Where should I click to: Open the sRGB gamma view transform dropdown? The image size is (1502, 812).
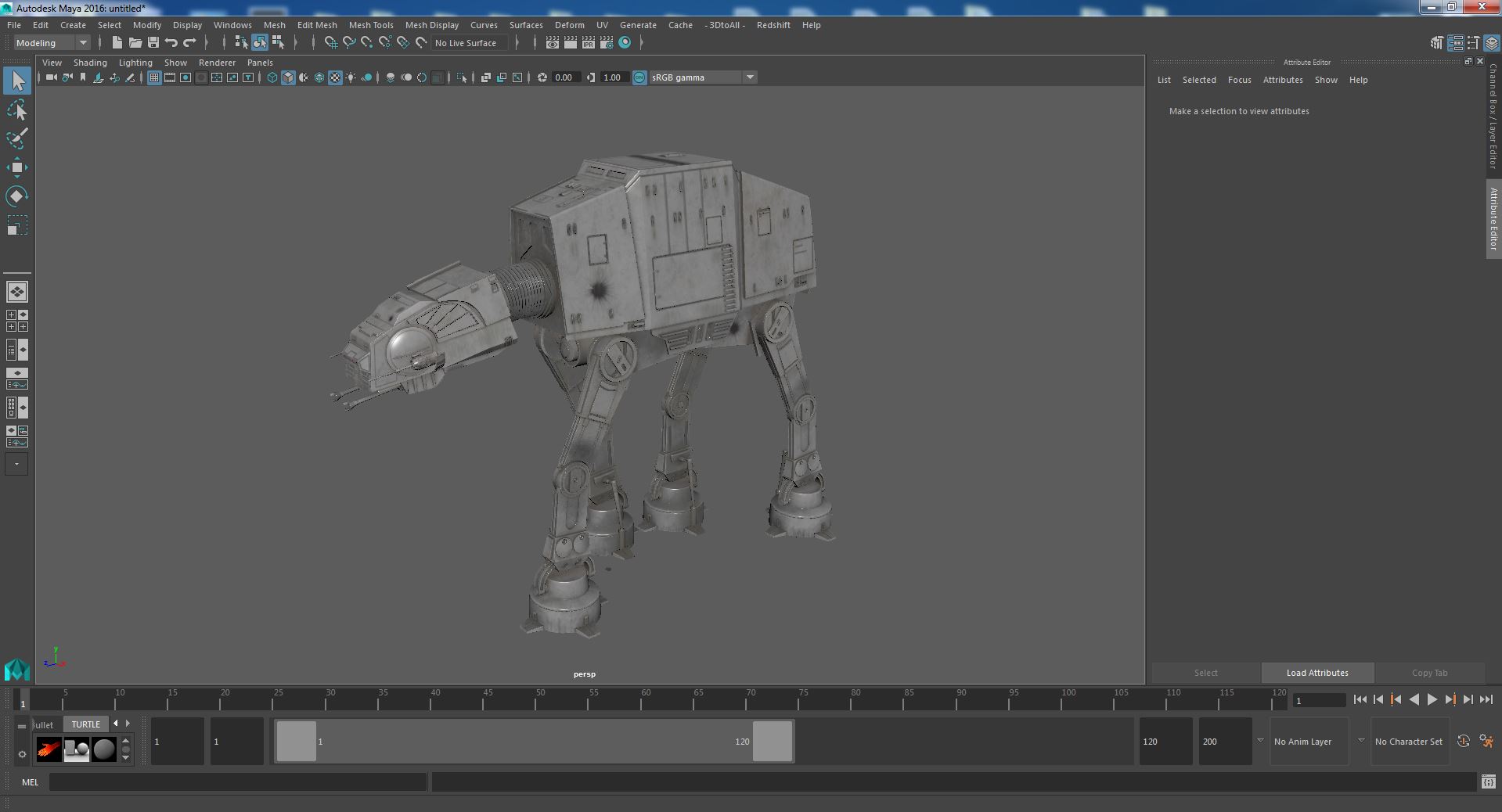(702, 77)
